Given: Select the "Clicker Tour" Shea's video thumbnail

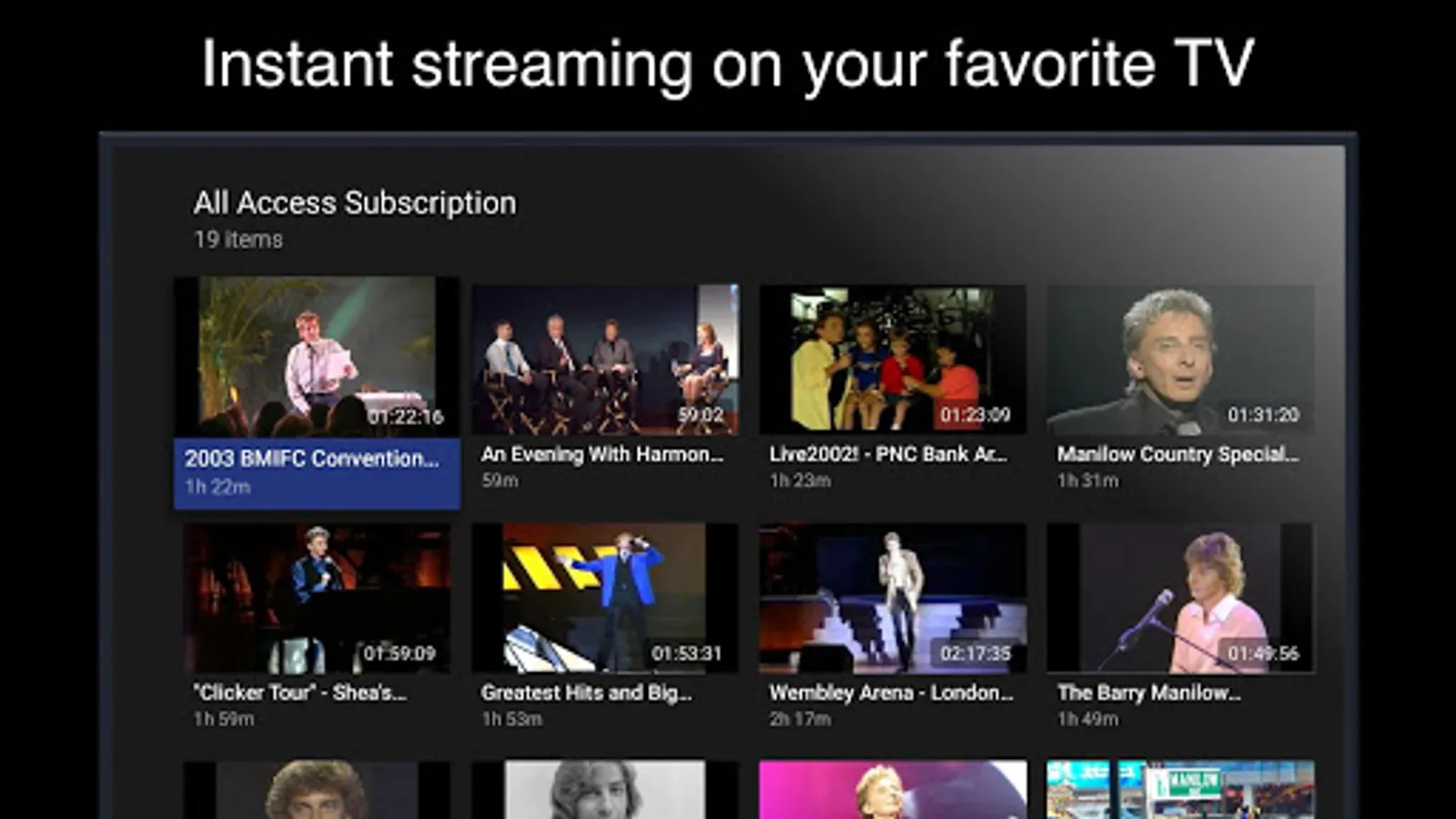Looking at the screenshot, I should click(x=317, y=598).
